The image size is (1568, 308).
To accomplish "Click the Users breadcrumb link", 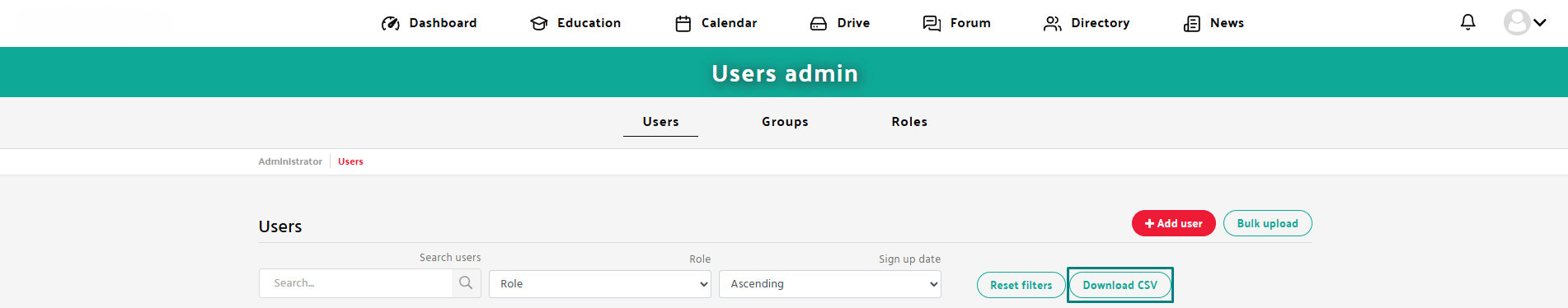I will pyautogui.click(x=350, y=161).
